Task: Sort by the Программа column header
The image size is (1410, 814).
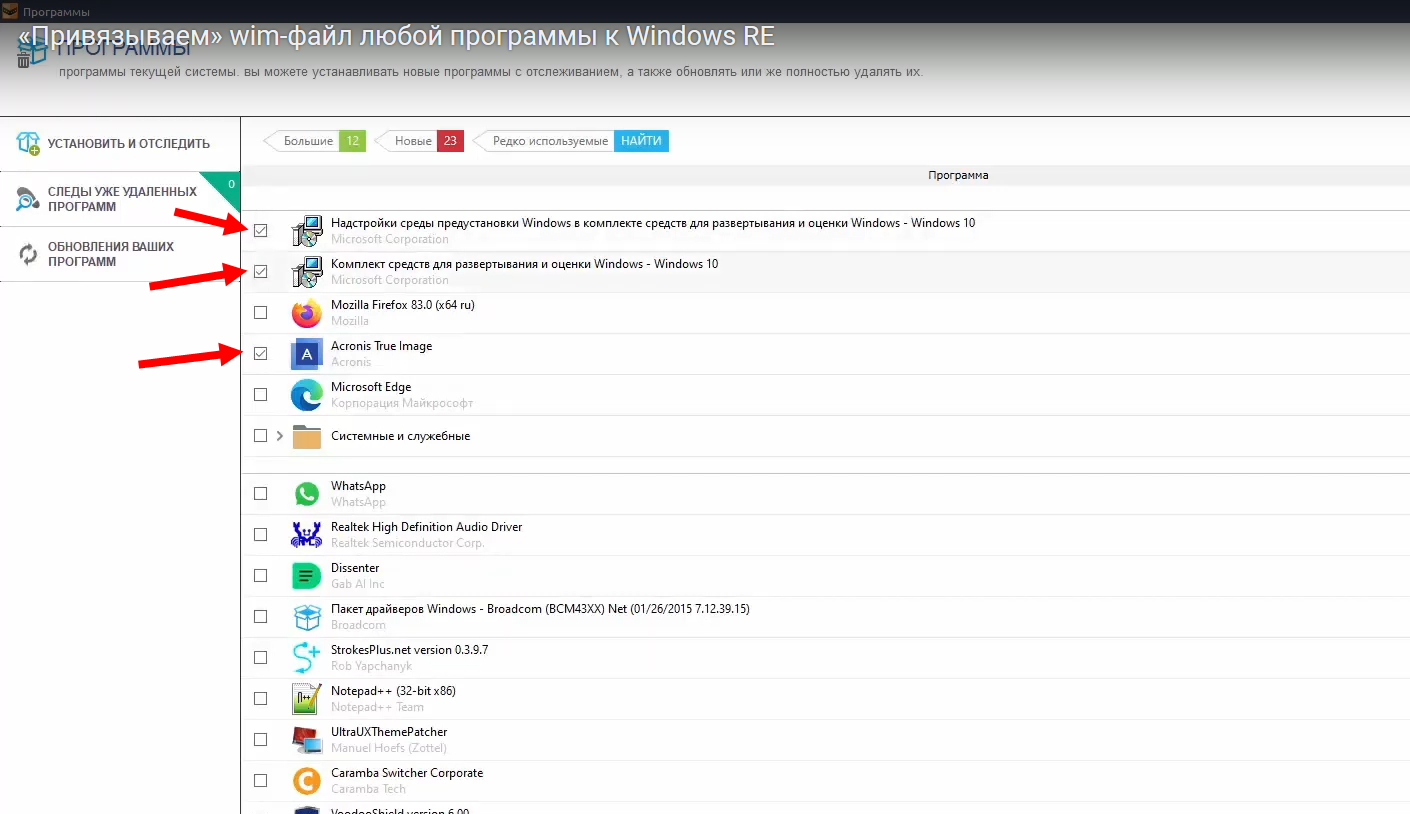Action: (958, 175)
